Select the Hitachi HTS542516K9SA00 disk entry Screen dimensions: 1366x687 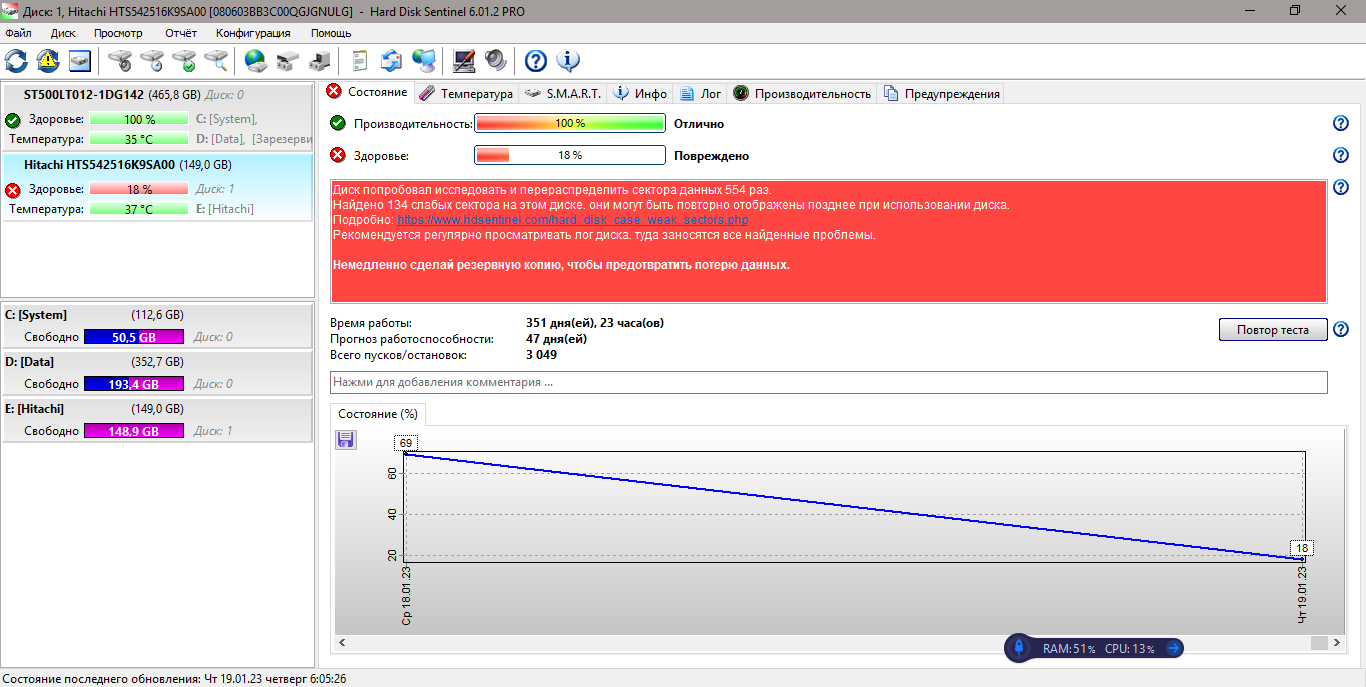pyautogui.click(x=158, y=187)
